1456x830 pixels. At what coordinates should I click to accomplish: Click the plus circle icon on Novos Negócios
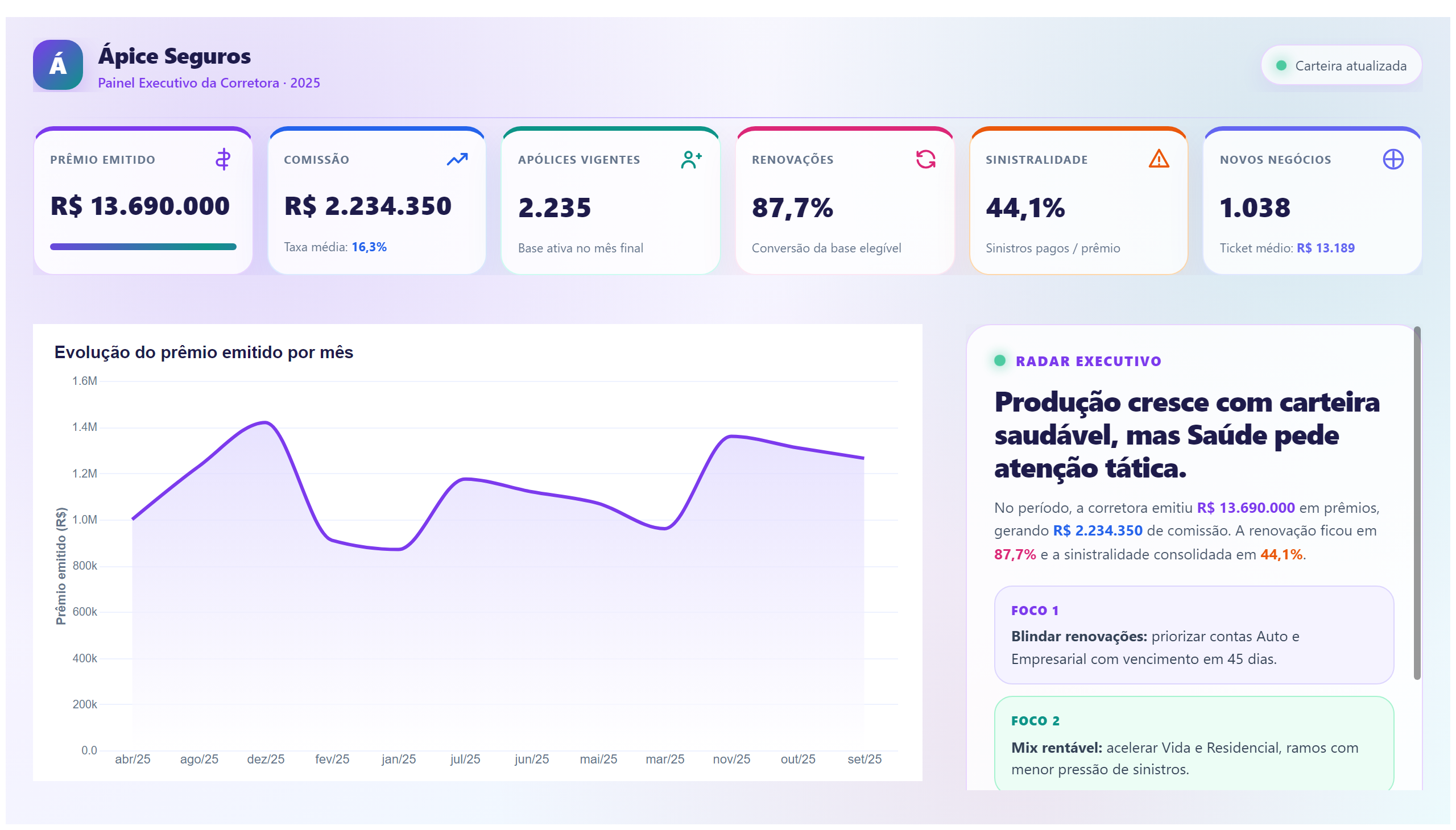coord(1393,160)
